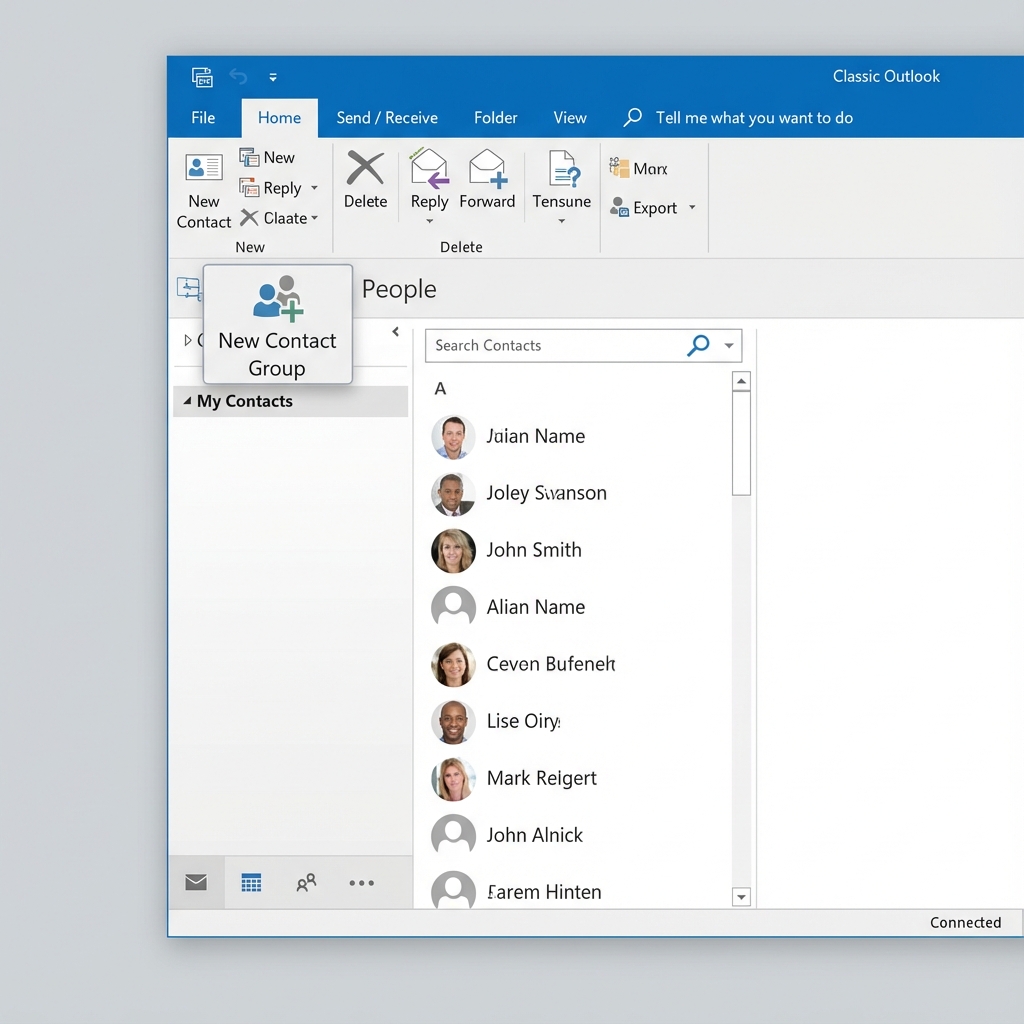Open the Customize Quick Access Toolbar arrow
1024x1024 pixels.
coord(273,77)
